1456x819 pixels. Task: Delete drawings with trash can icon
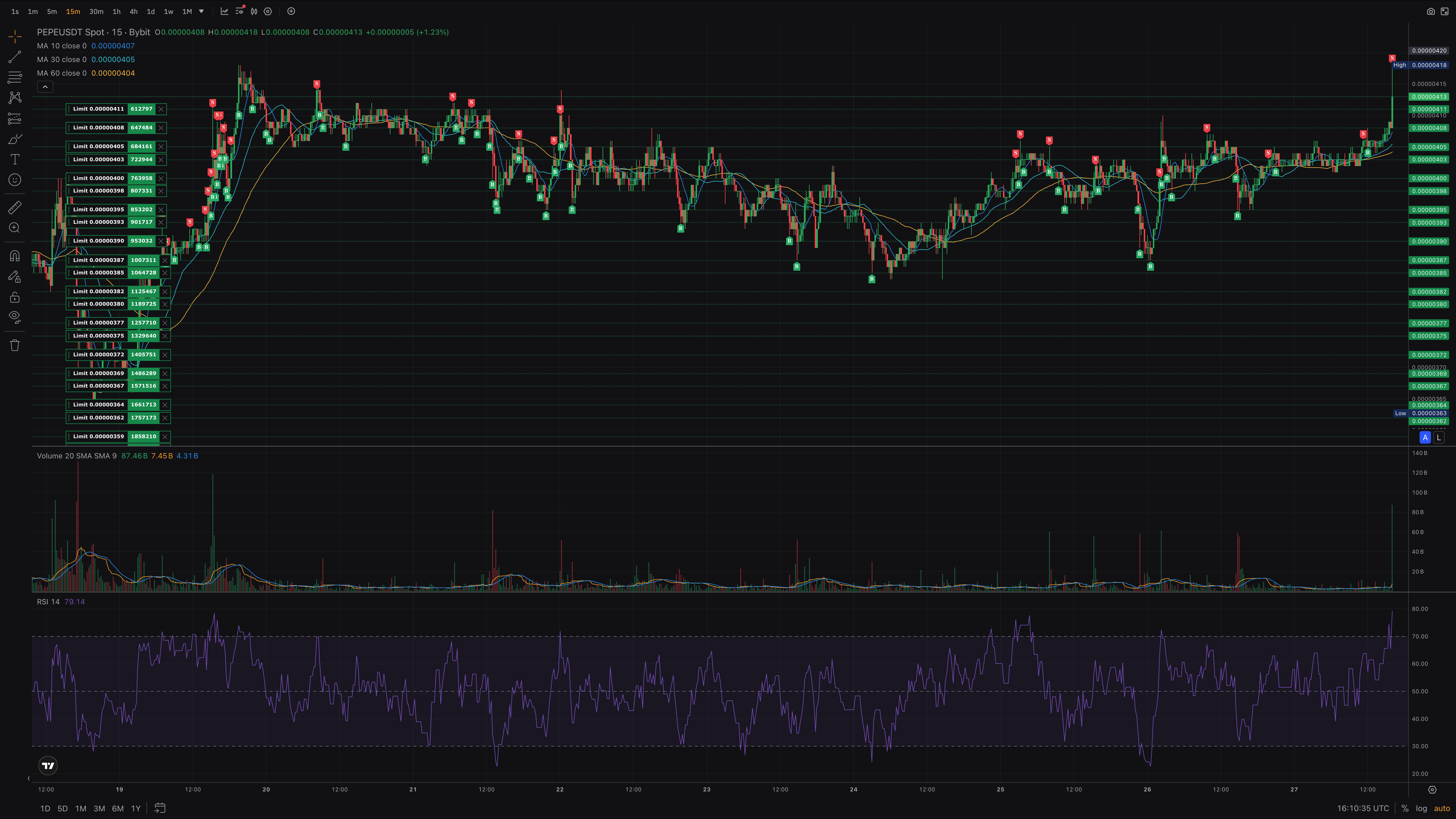[x=15, y=345]
